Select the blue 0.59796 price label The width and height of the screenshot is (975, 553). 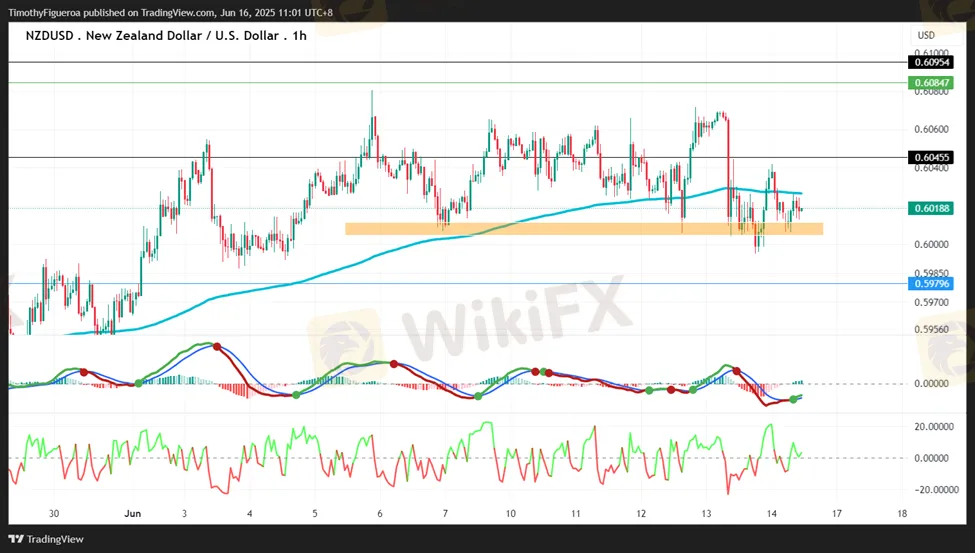931,284
